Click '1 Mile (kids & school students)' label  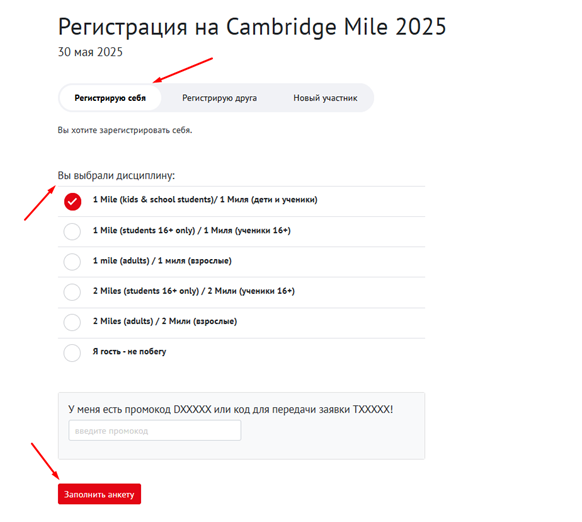[x=205, y=200]
